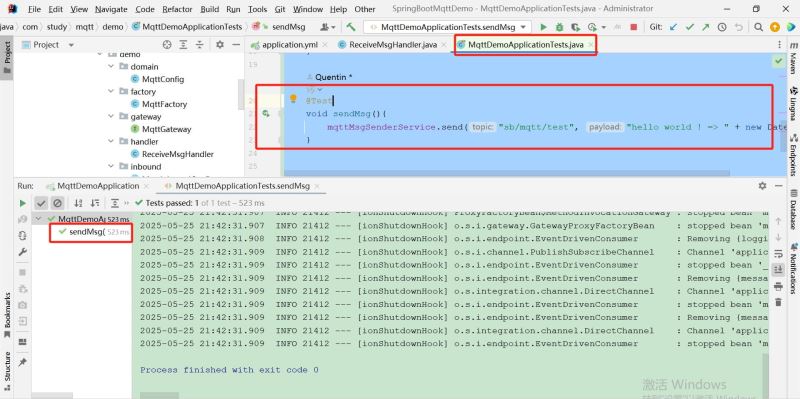Switch to ReceiveMsgHandler.java tab
800x399 pixels.
coord(393,45)
